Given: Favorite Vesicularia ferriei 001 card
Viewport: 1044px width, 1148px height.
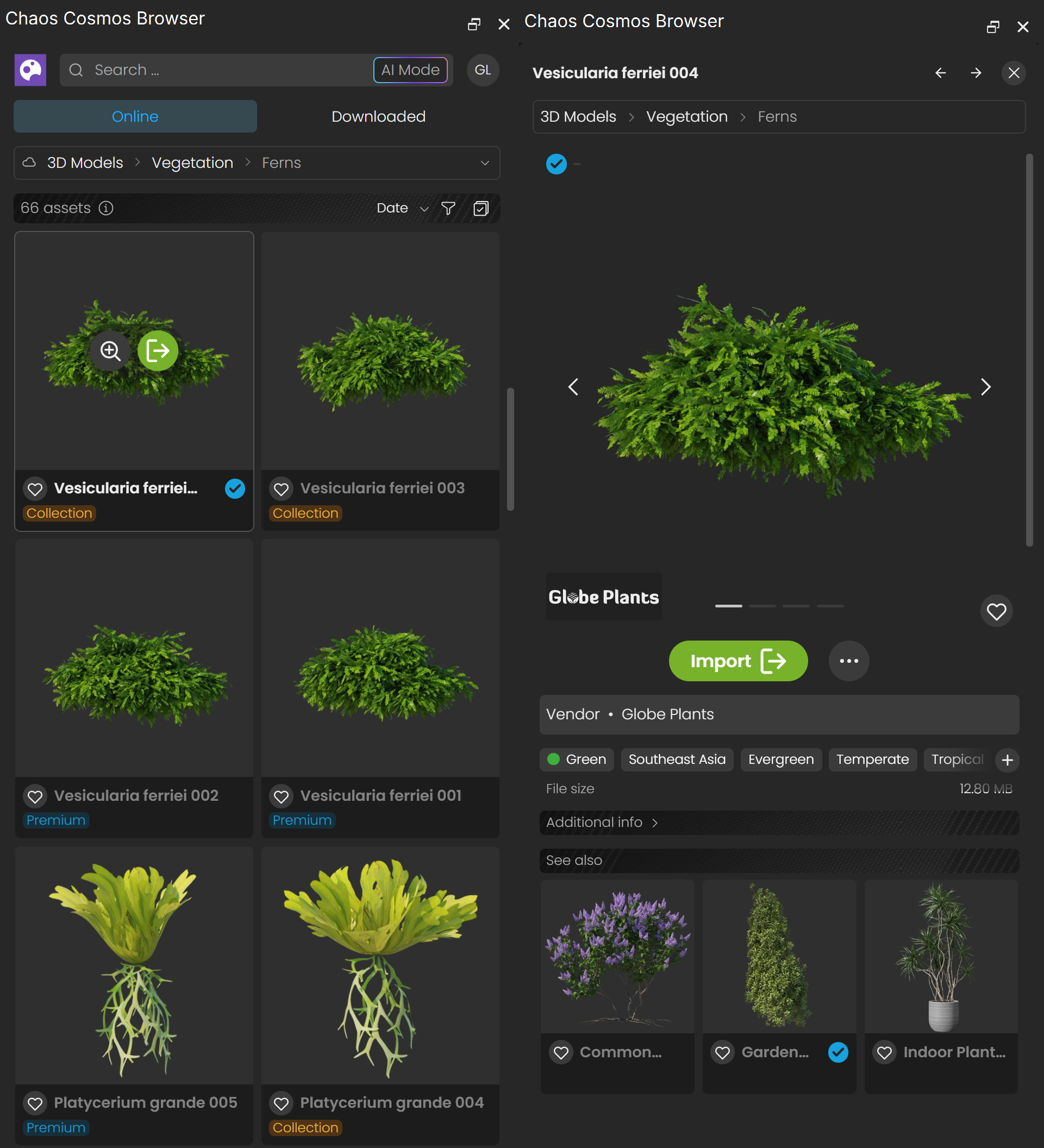Looking at the screenshot, I should click(x=282, y=796).
